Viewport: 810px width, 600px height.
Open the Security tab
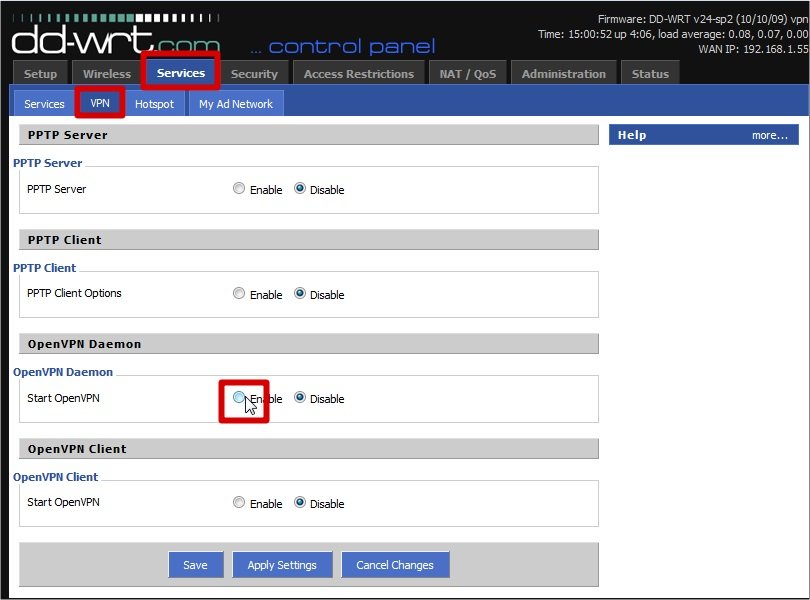click(x=254, y=74)
